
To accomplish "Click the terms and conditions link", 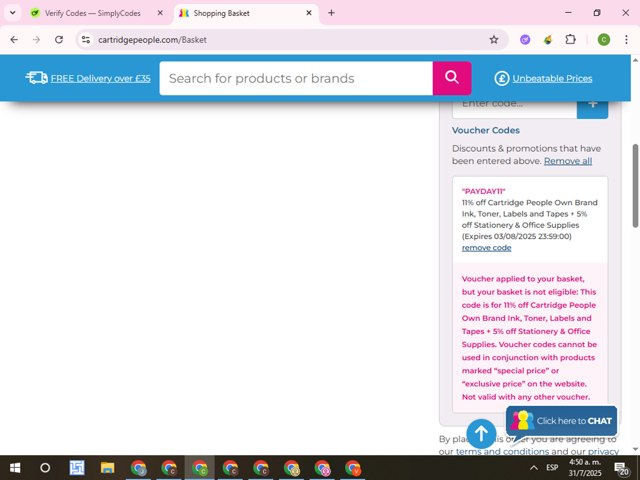I will [502, 451].
